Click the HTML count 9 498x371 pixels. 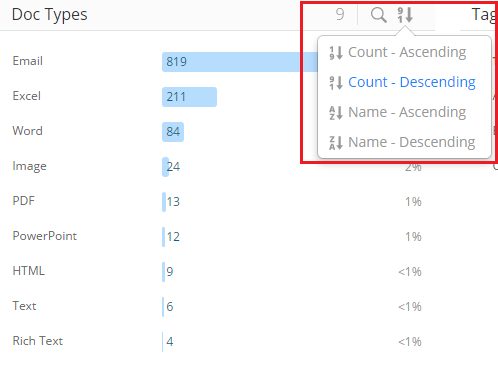170,272
